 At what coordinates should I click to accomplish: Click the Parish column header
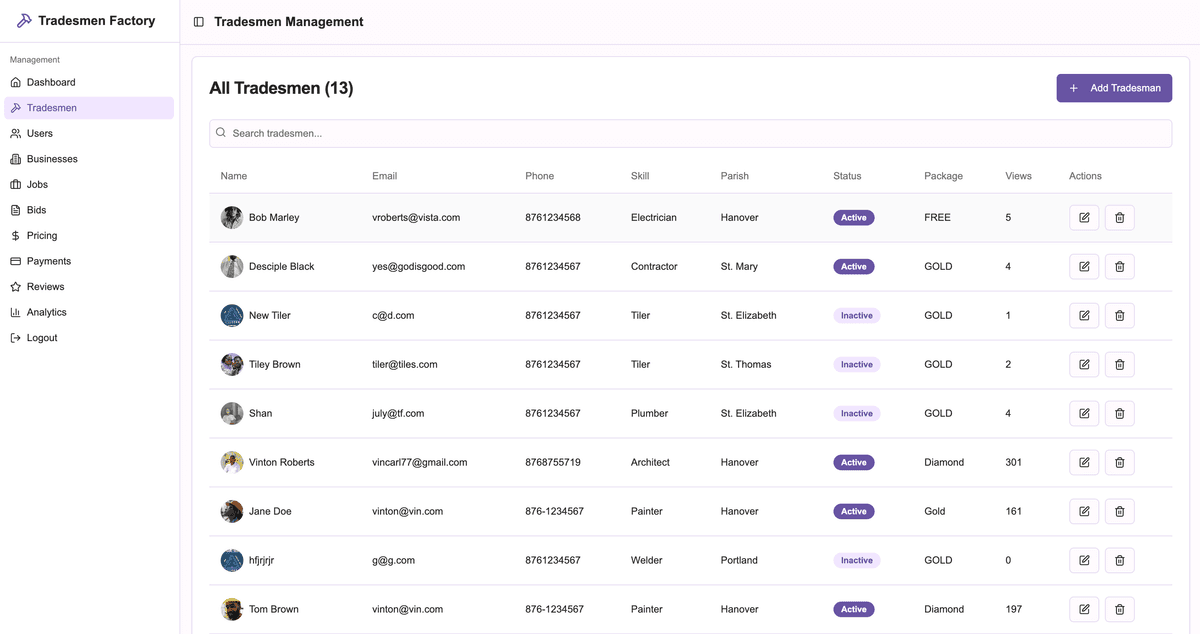735,176
